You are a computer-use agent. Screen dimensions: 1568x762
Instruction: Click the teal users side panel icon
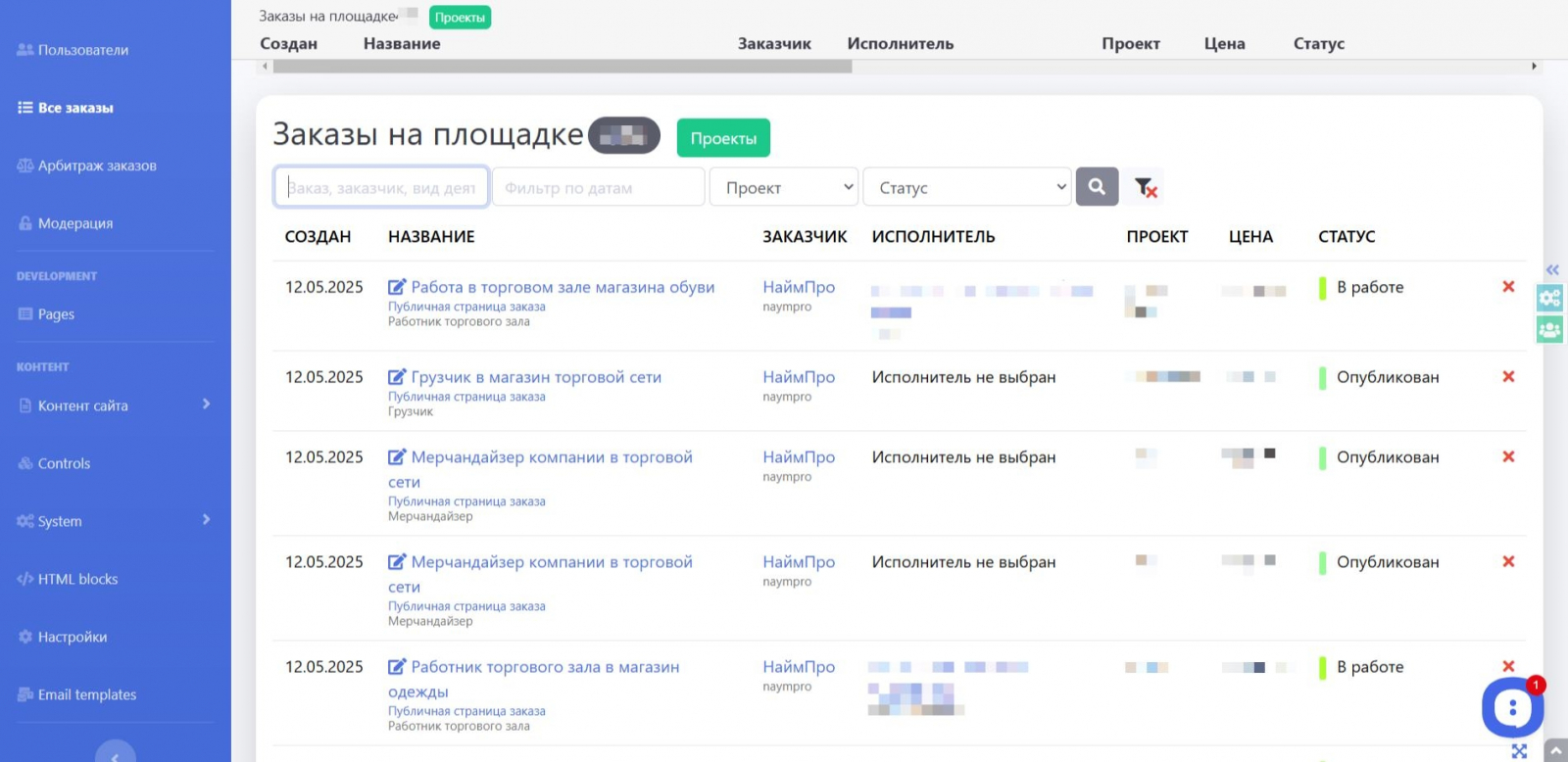point(1550,329)
